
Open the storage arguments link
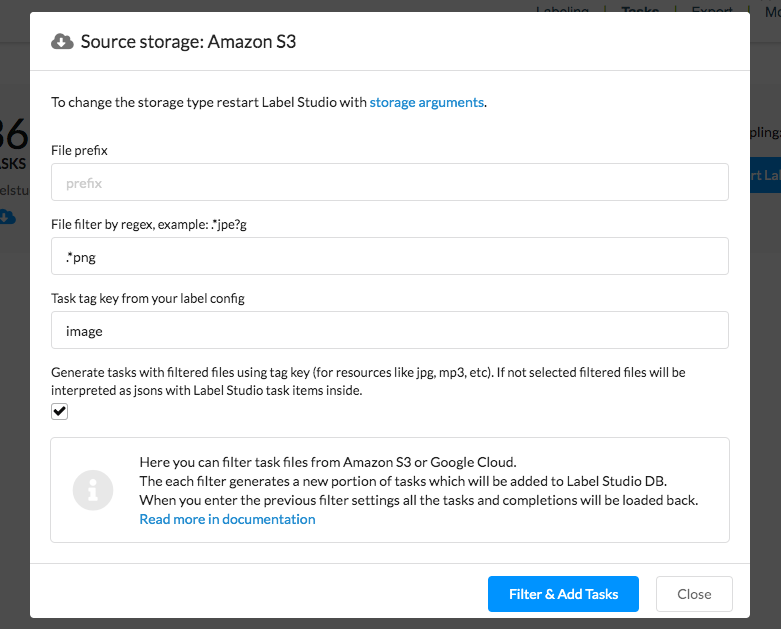pos(427,102)
